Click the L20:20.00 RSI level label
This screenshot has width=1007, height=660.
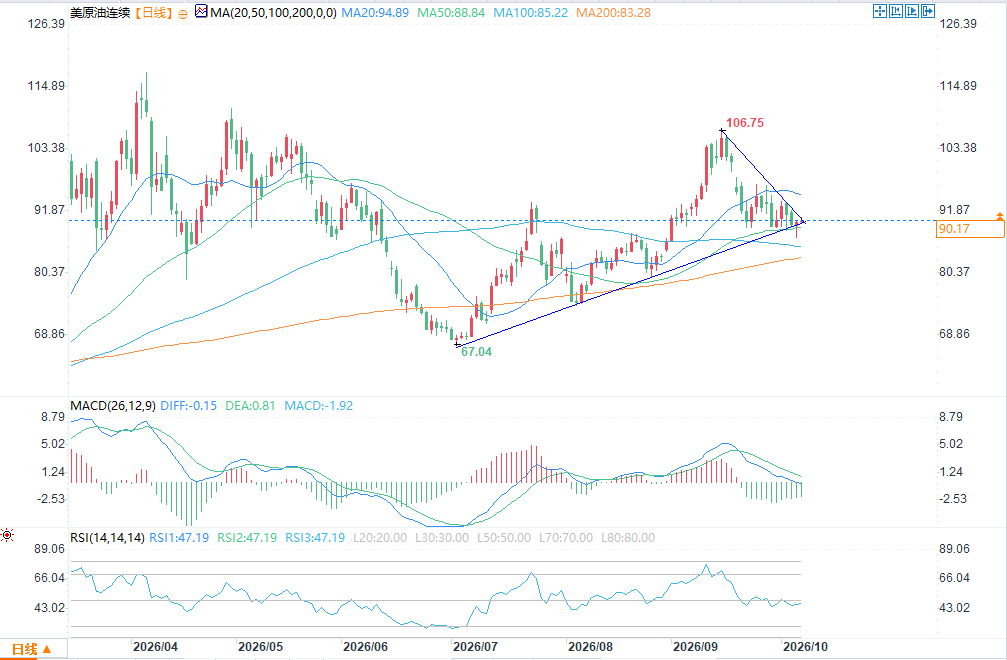(380, 538)
